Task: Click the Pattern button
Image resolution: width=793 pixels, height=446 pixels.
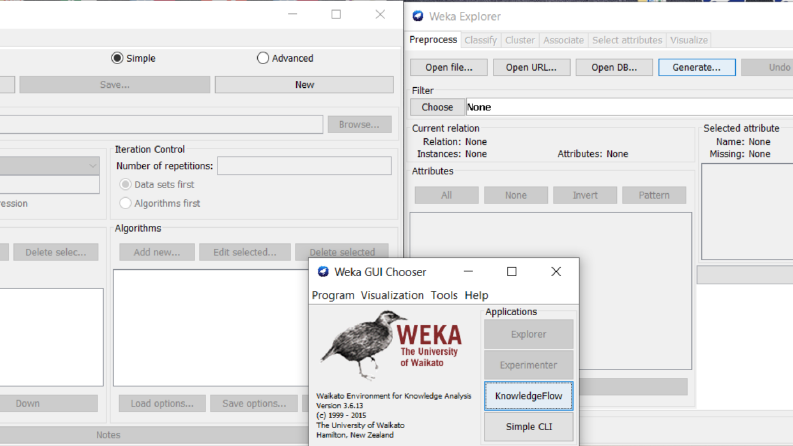Action: pos(654,195)
